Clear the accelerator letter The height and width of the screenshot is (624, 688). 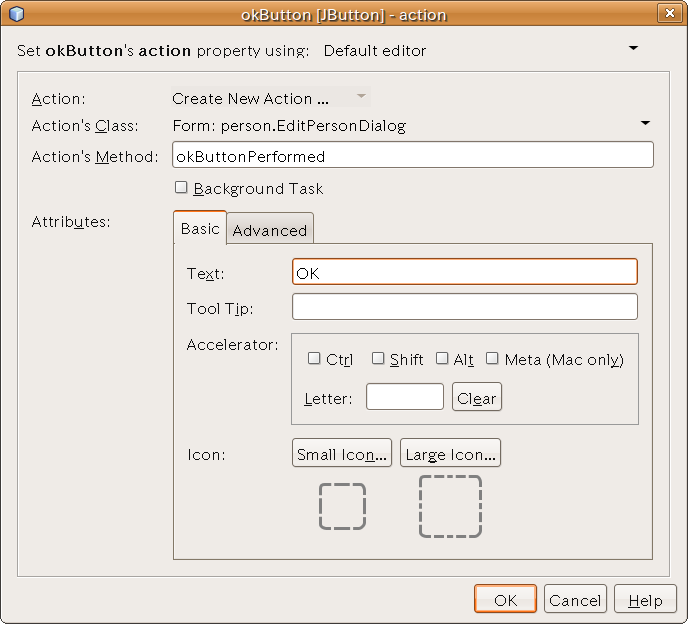(x=476, y=398)
